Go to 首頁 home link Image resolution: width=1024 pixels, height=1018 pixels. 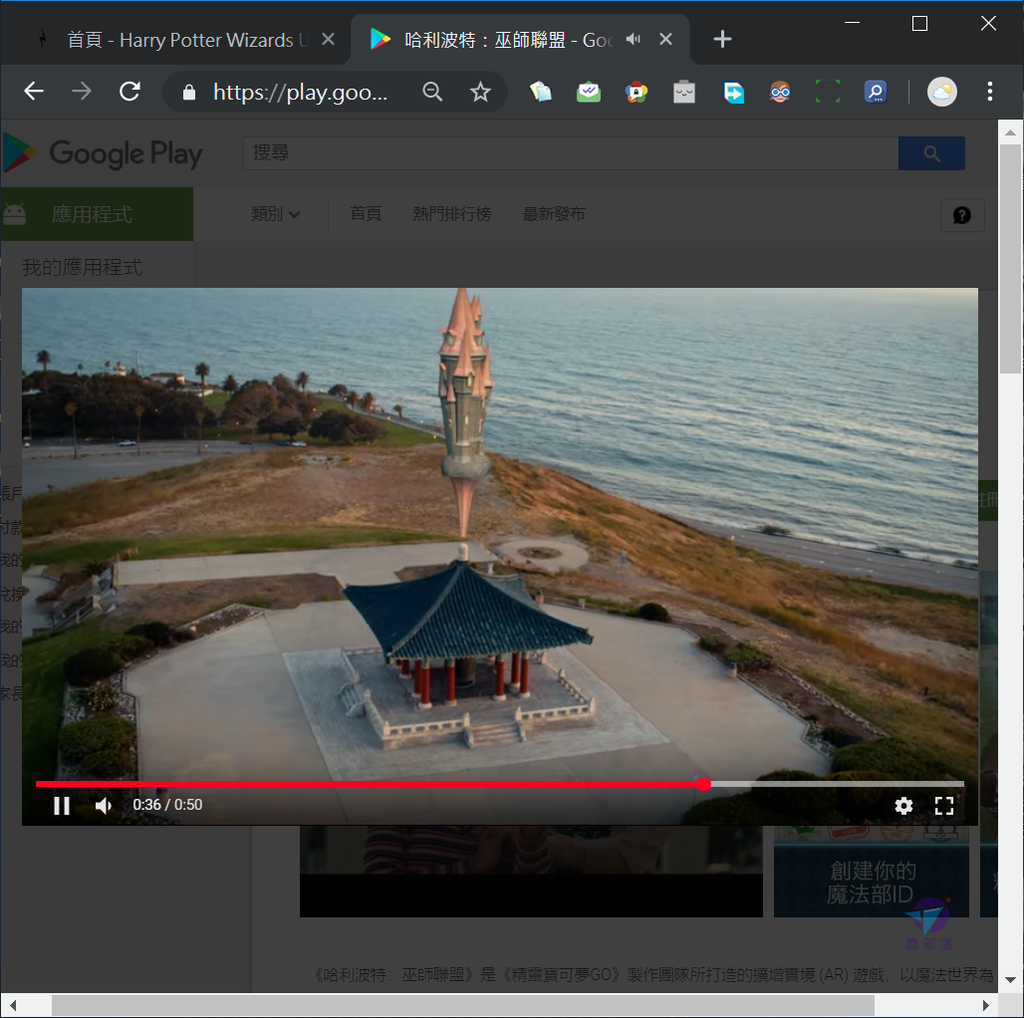point(365,214)
